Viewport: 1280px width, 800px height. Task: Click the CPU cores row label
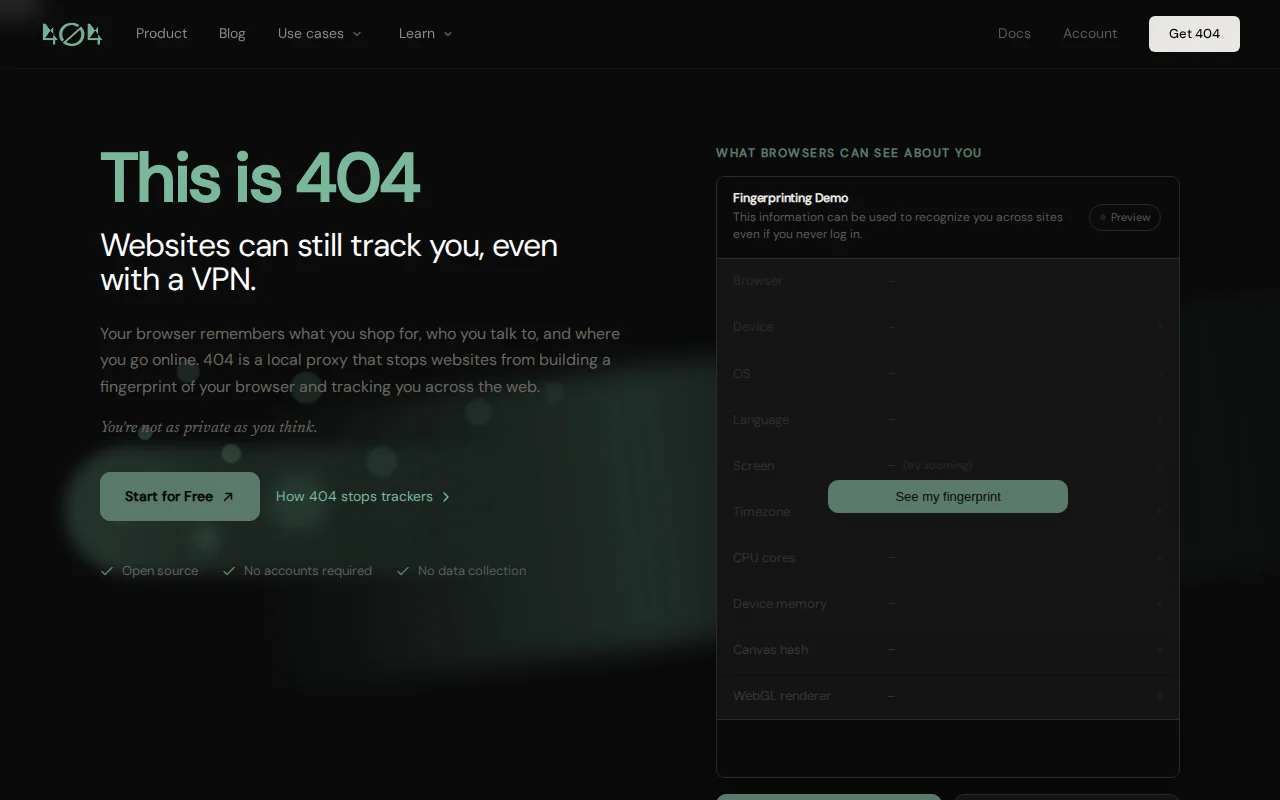coord(764,557)
